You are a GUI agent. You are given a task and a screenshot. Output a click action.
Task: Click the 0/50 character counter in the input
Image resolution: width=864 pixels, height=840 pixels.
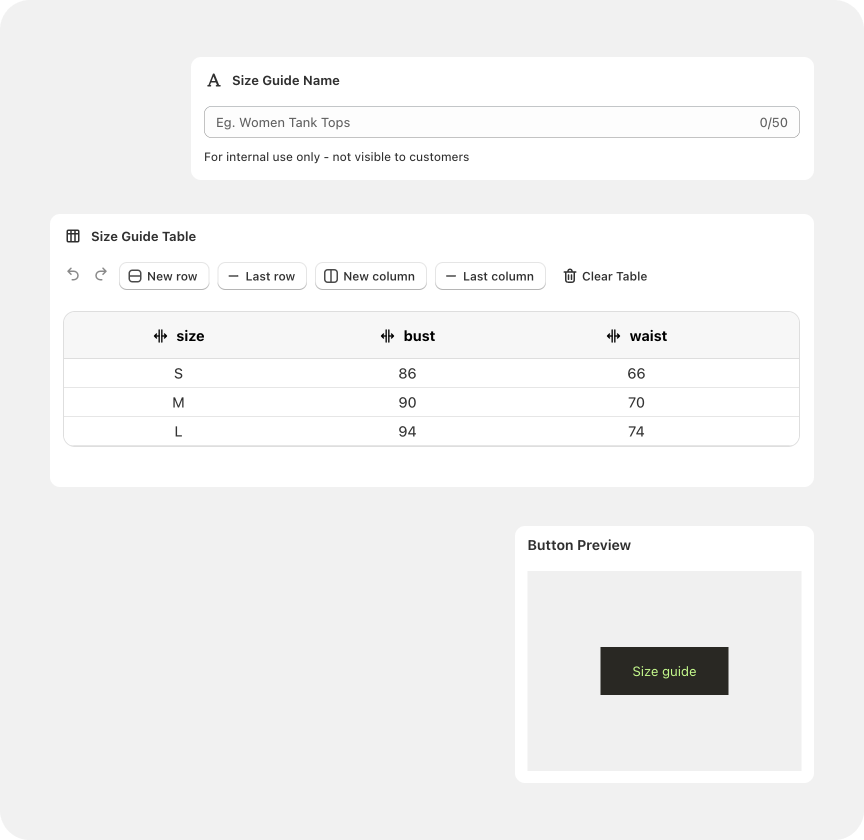pyautogui.click(x=773, y=122)
